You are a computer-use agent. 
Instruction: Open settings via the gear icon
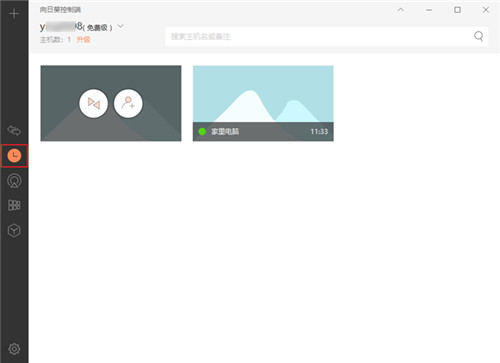pyautogui.click(x=14, y=349)
